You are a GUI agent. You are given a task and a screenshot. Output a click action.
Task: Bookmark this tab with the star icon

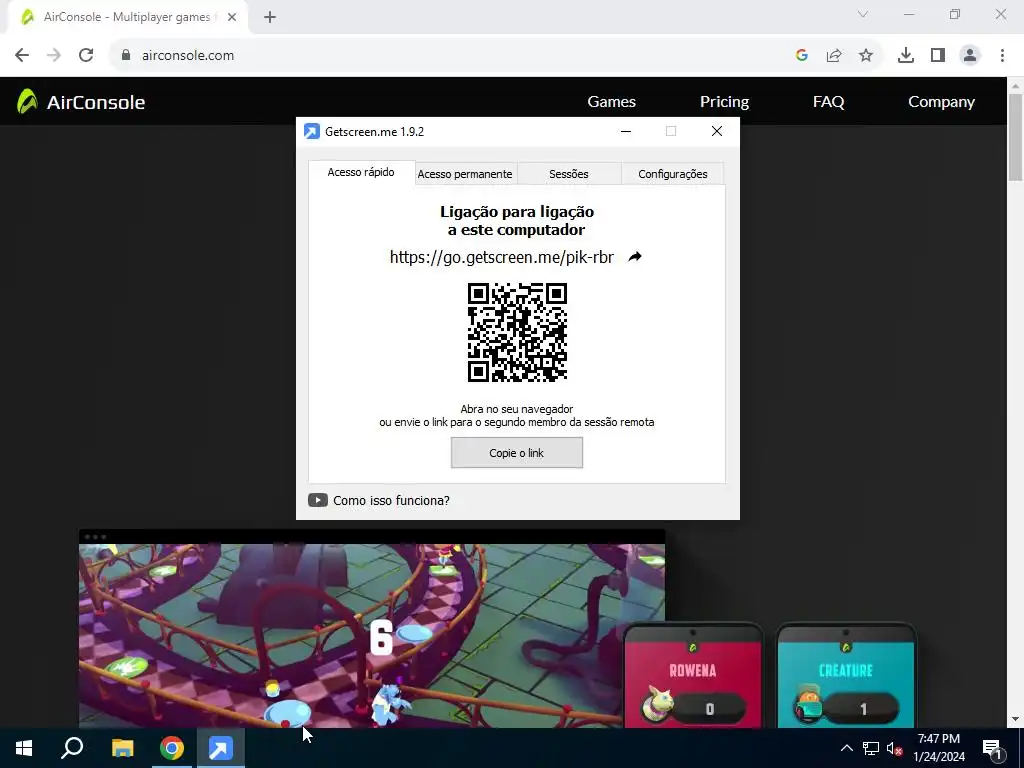point(866,55)
